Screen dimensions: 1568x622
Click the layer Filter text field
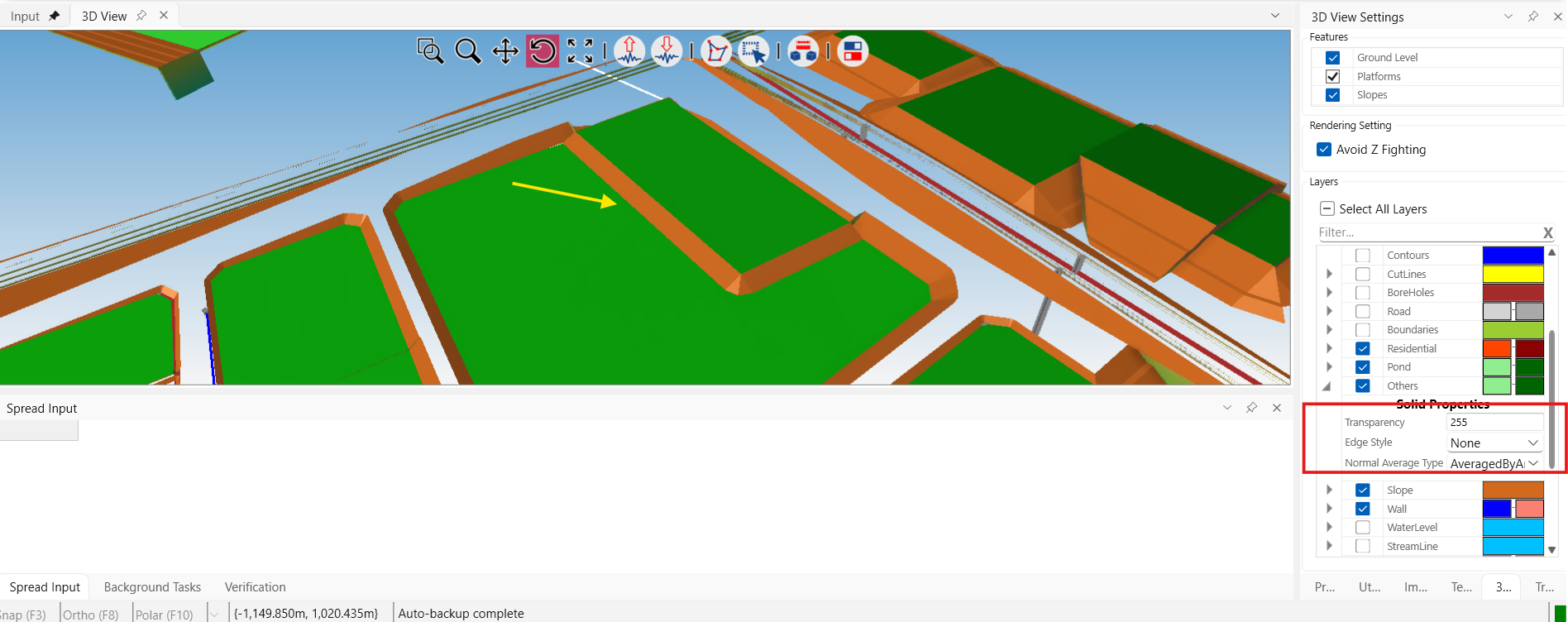[1429, 232]
